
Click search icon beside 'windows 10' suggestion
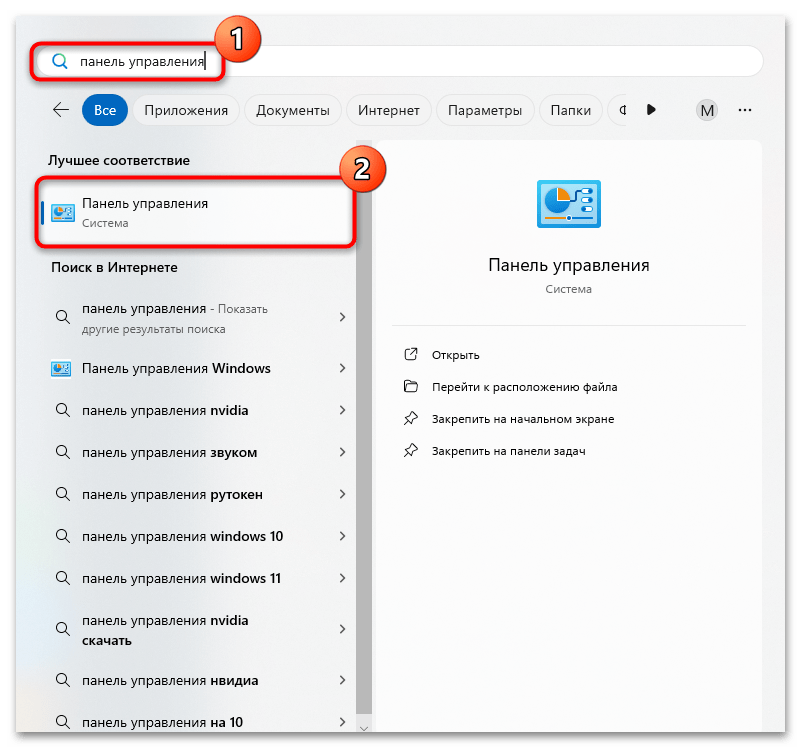point(62,535)
